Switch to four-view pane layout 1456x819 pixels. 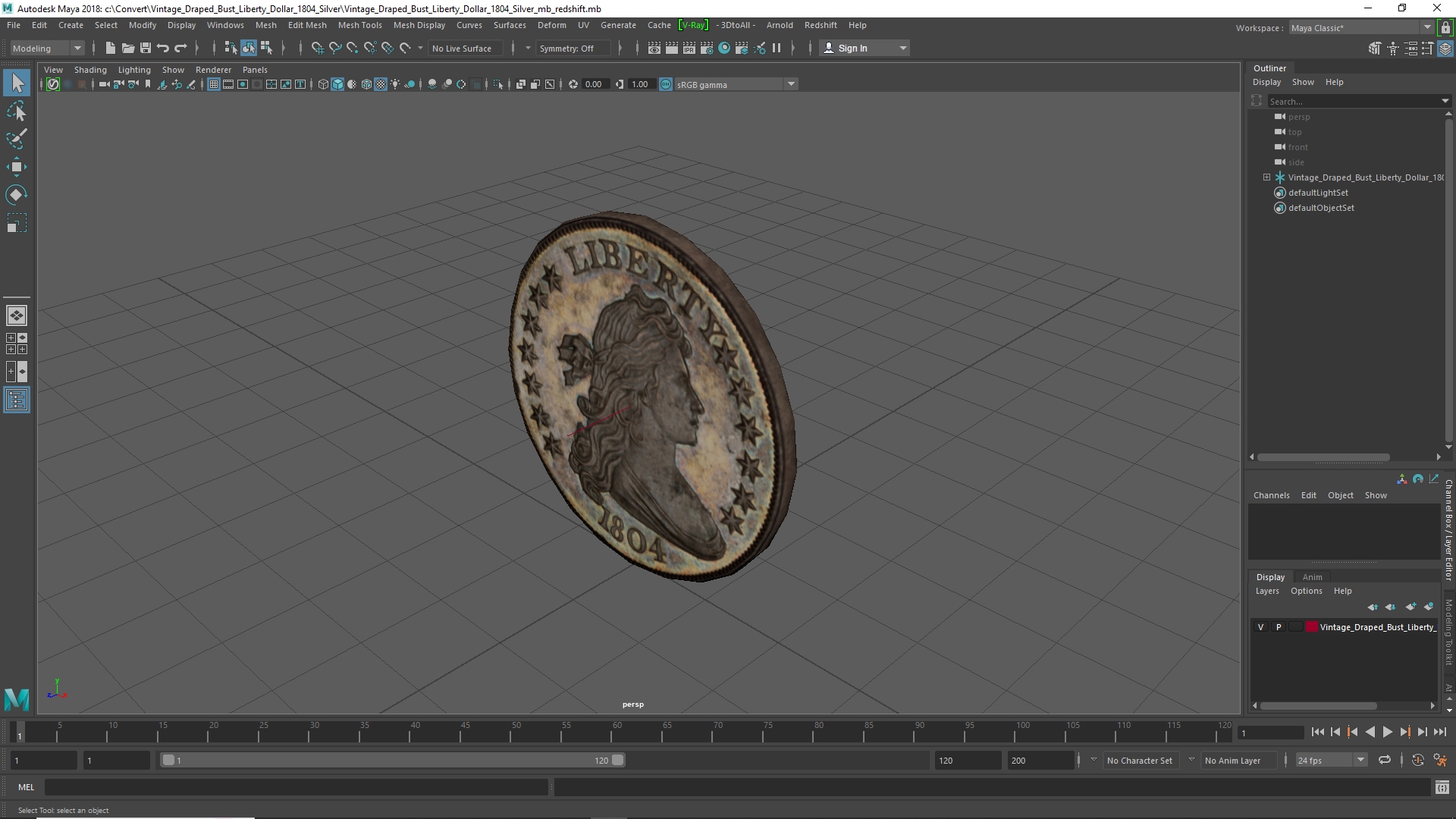[x=17, y=344]
